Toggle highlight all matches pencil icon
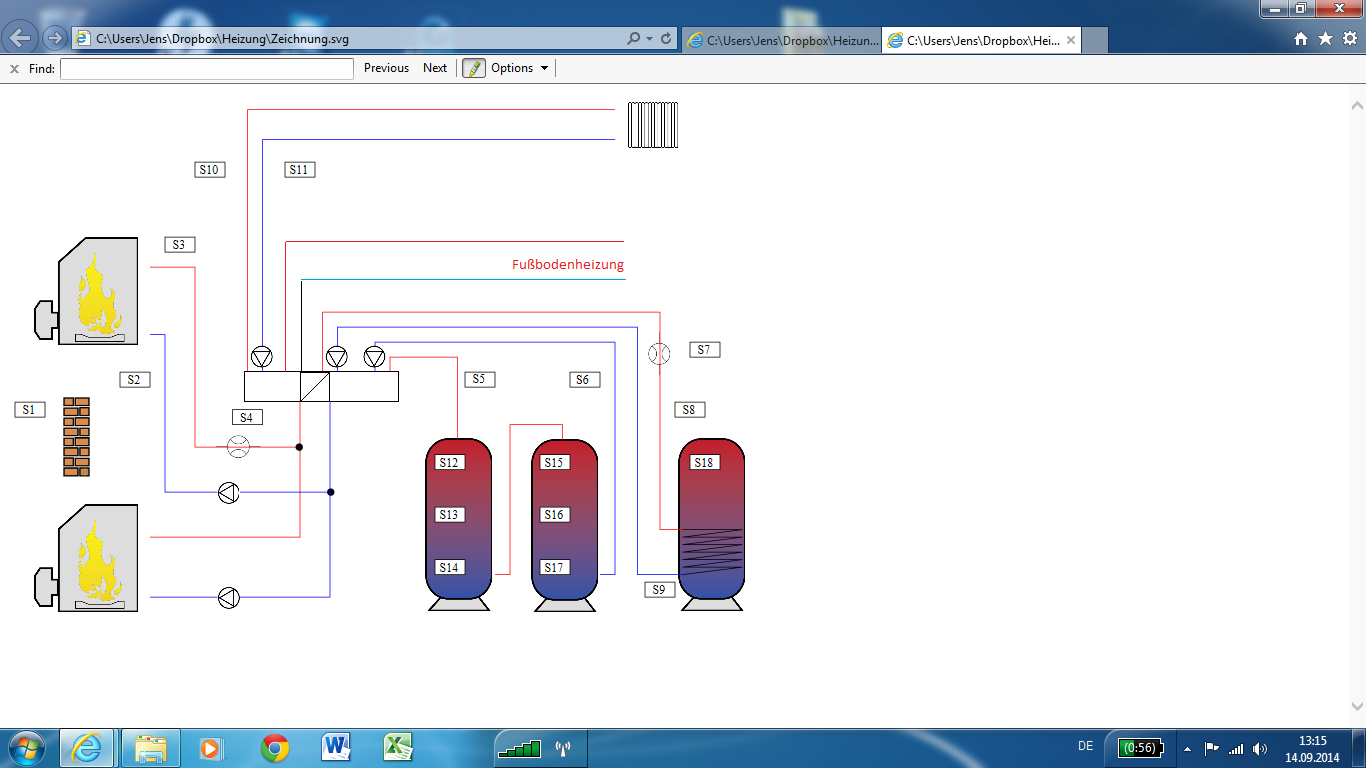The image size is (1366, 768). coord(473,68)
